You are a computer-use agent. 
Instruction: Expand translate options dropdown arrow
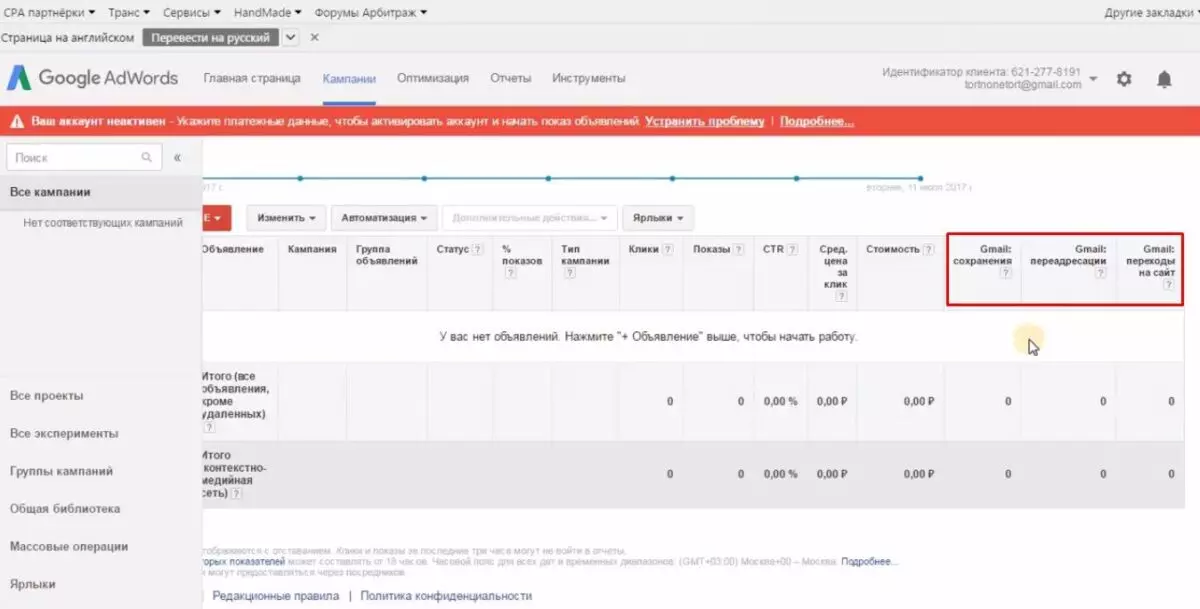tap(291, 37)
